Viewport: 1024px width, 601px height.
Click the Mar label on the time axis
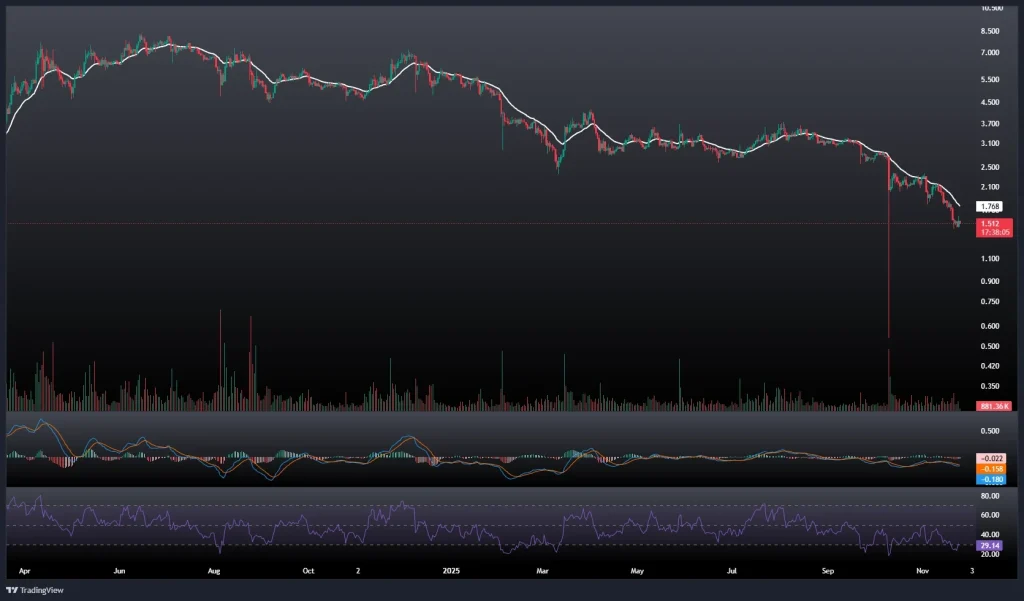542,572
